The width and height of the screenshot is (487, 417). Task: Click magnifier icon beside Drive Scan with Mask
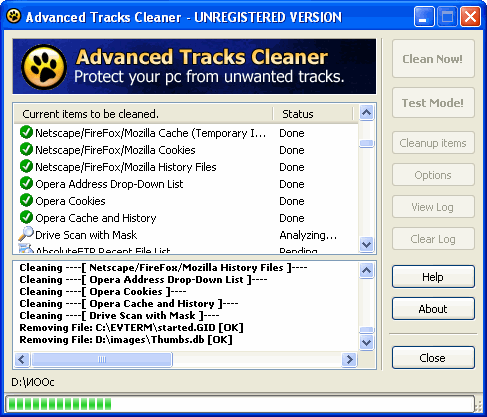point(26,234)
